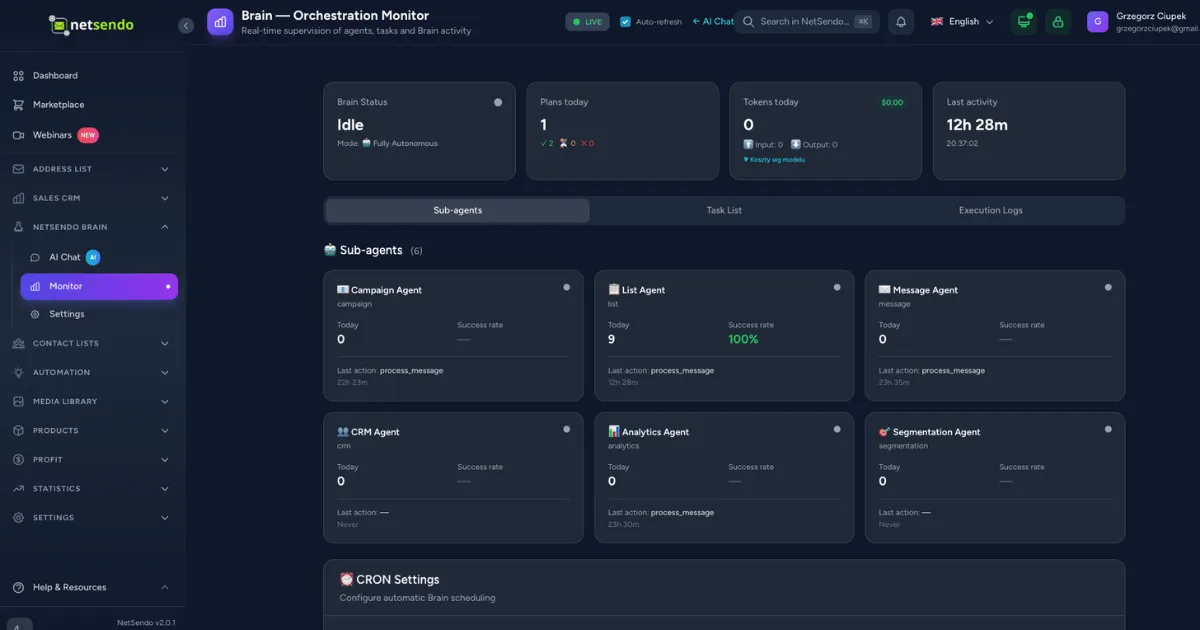Expand the Automation section
This screenshot has height=630, width=1200.
tap(93, 372)
